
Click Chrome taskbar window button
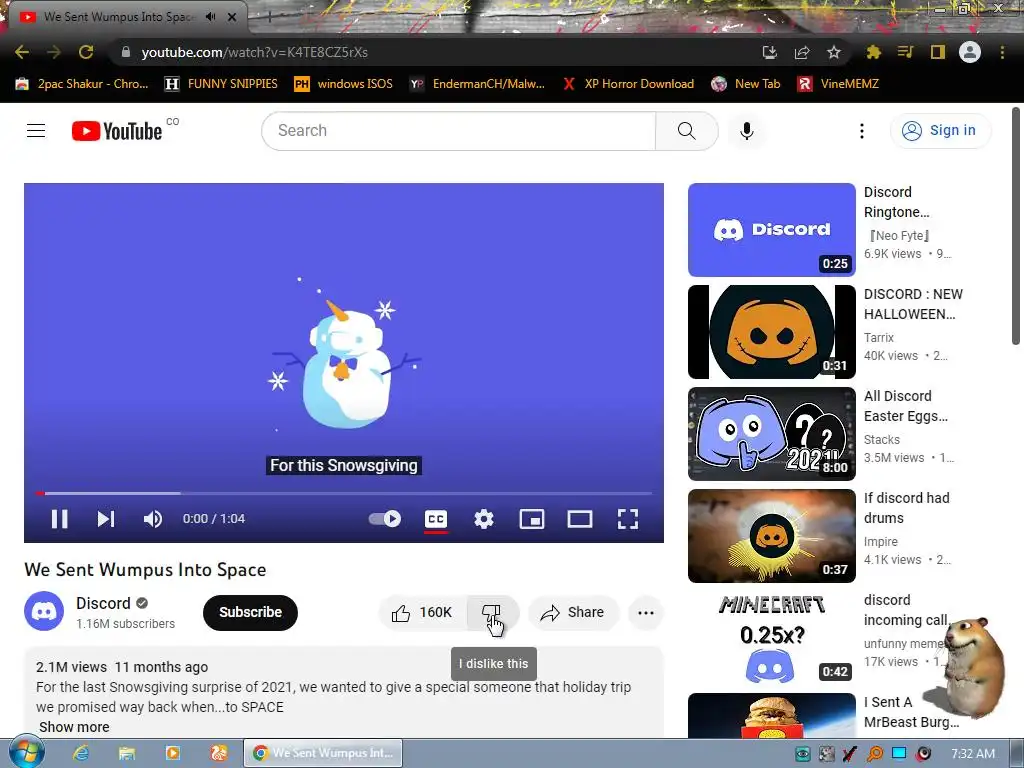[x=323, y=753]
